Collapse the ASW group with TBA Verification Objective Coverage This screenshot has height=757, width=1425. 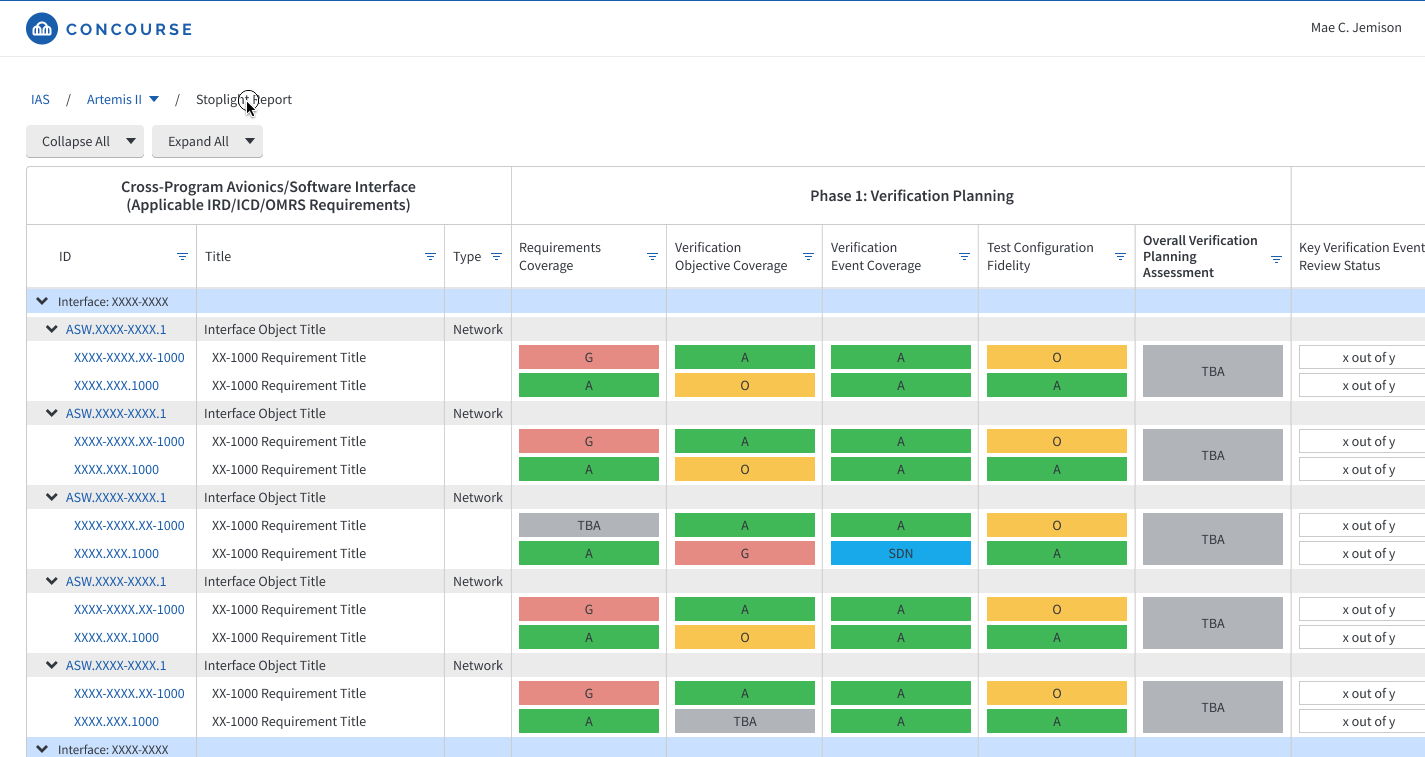[50, 665]
